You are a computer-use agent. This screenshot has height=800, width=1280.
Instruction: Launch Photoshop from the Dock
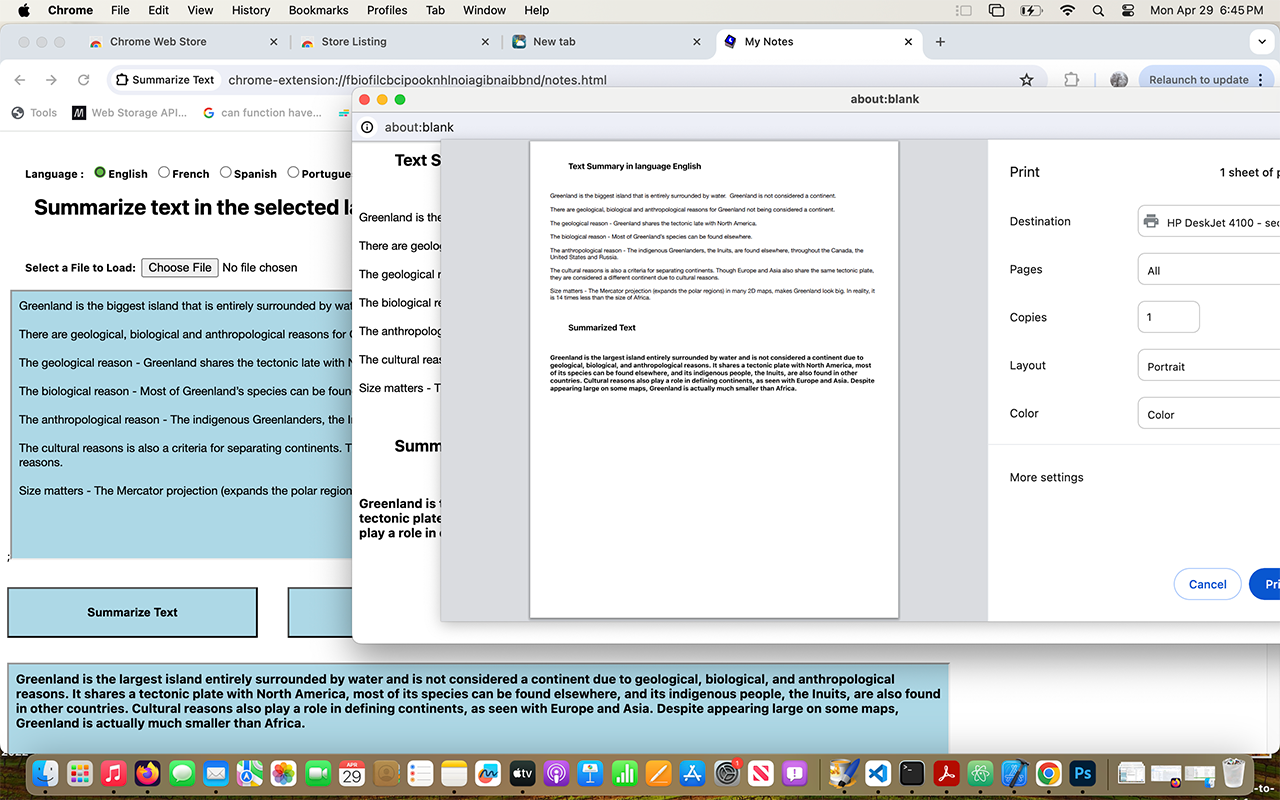[1082, 773]
